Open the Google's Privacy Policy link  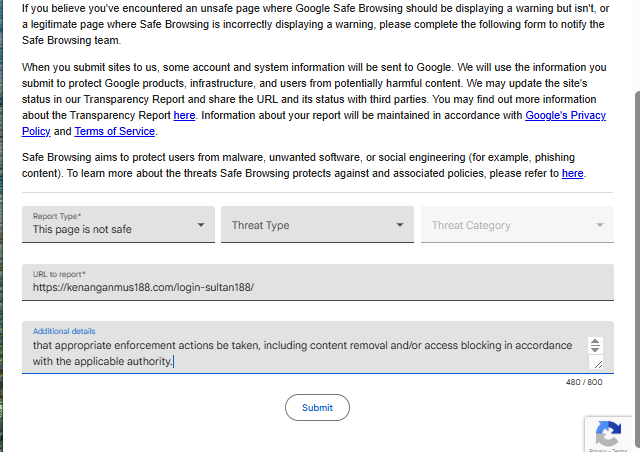[565, 116]
